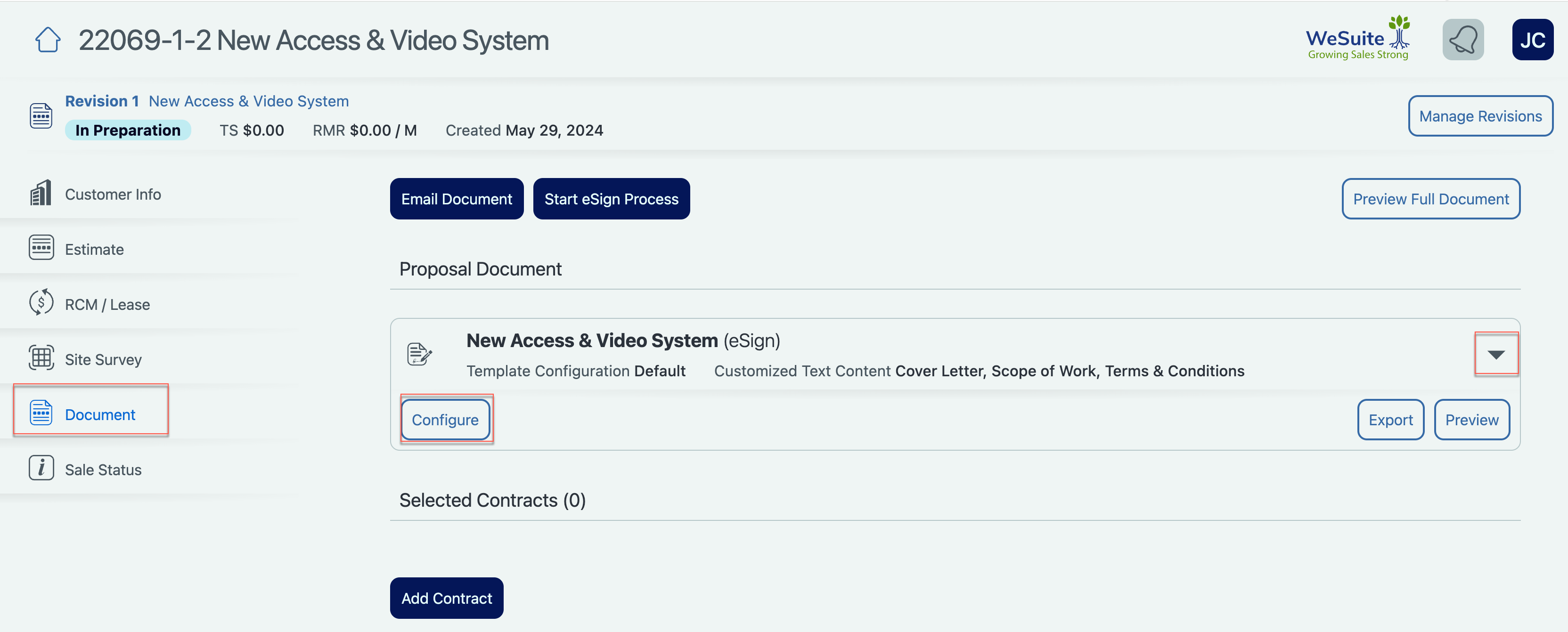Export the proposal document
Image resolution: width=1568 pixels, height=632 pixels.
[x=1390, y=420]
